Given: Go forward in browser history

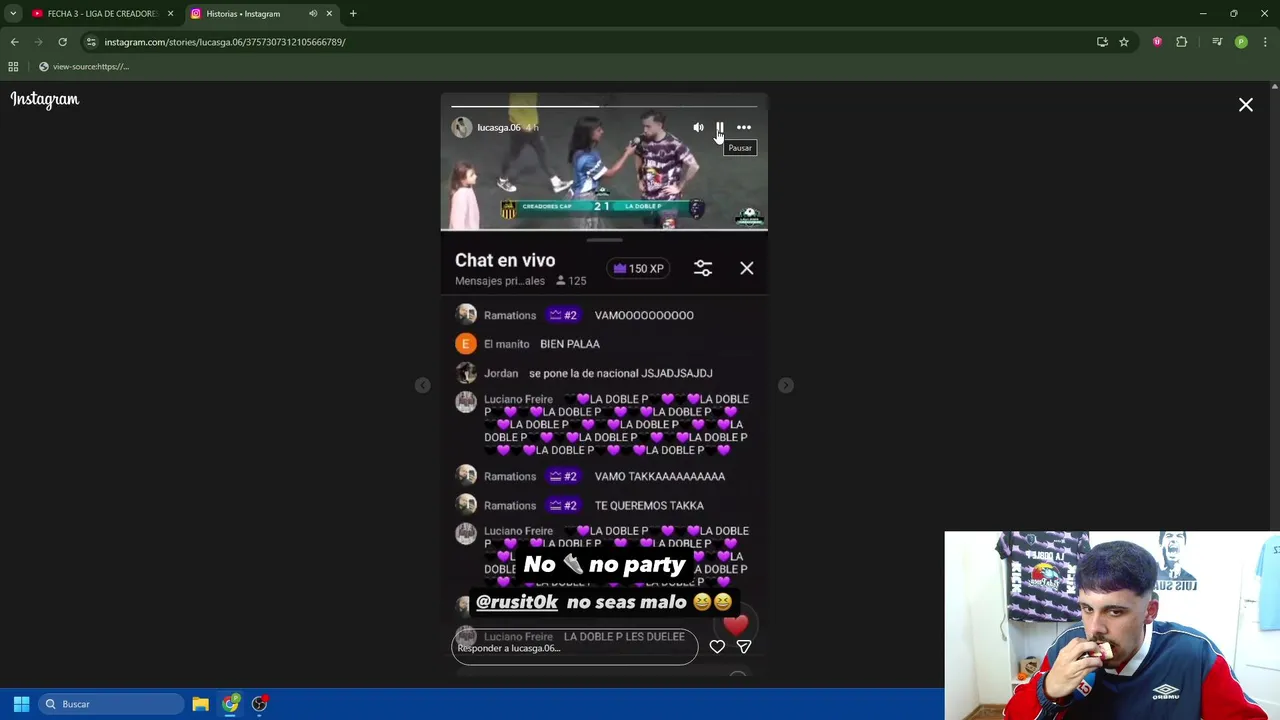Looking at the screenshot, I should tap(38, 42).
